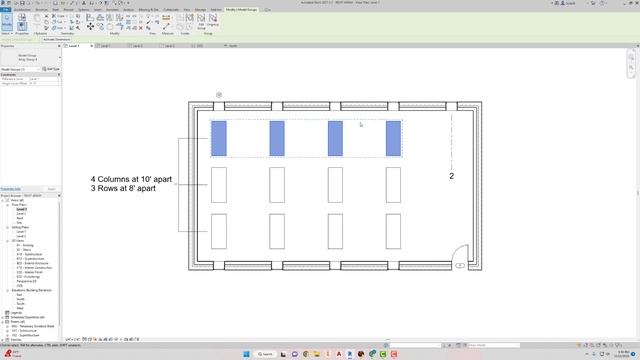Open the Architecture ribbon tab

coord(22,9)
